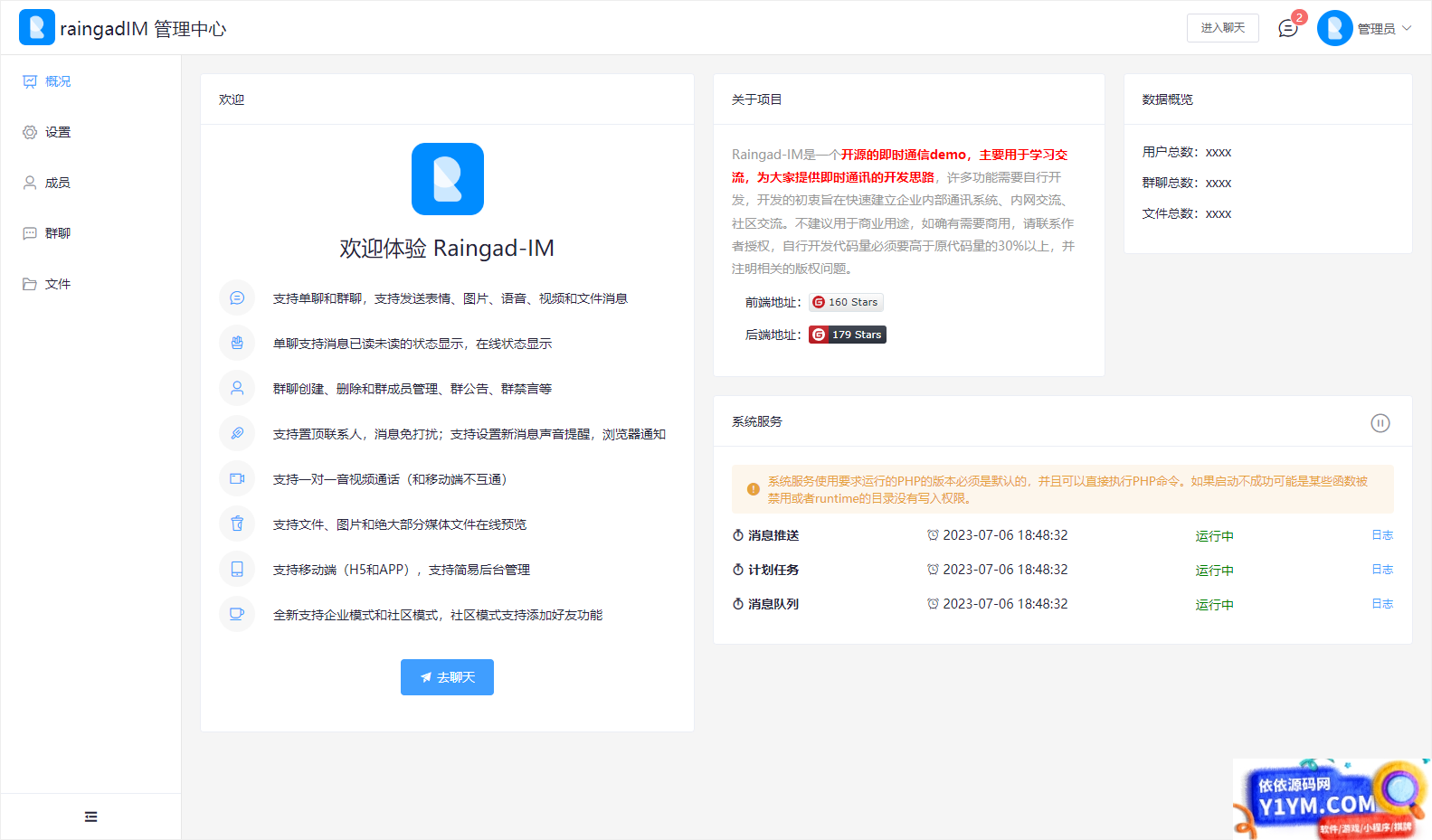
Task: Click the administrator avatar
Action: coord(1335,28)
